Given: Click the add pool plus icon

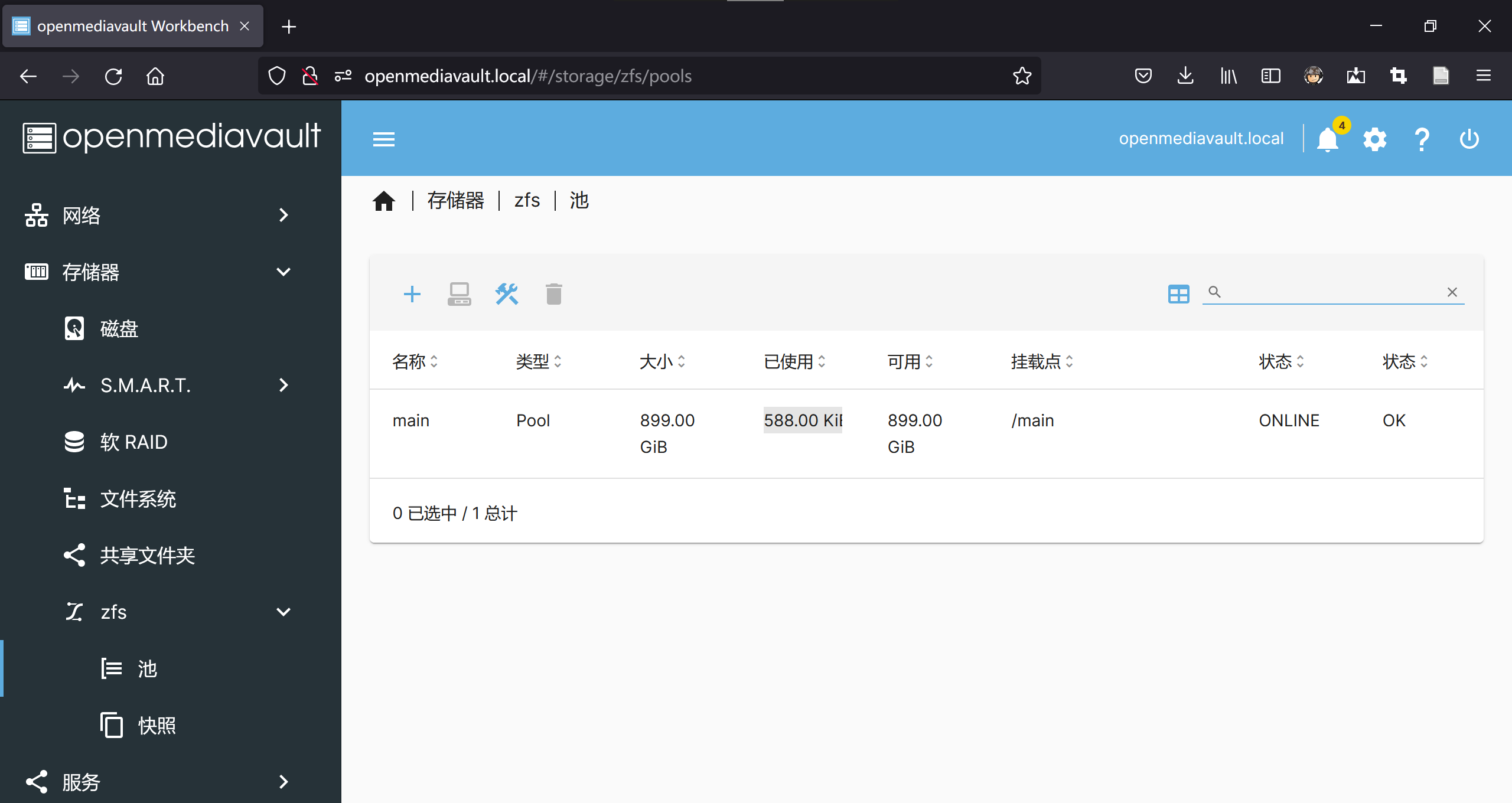Looking at the screenshot, I should (412, 293).
